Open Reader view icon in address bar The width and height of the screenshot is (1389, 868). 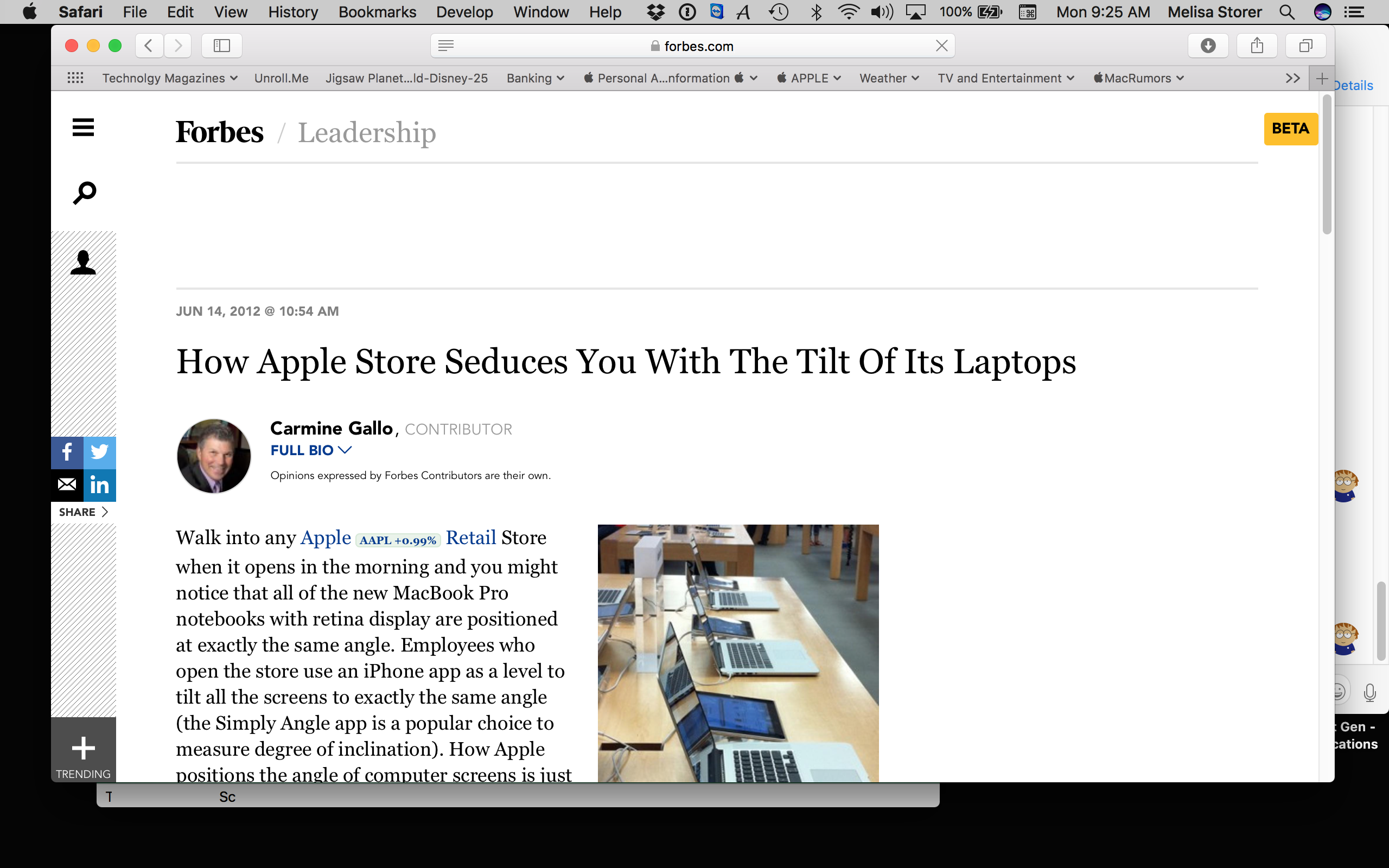click(446, 46)
